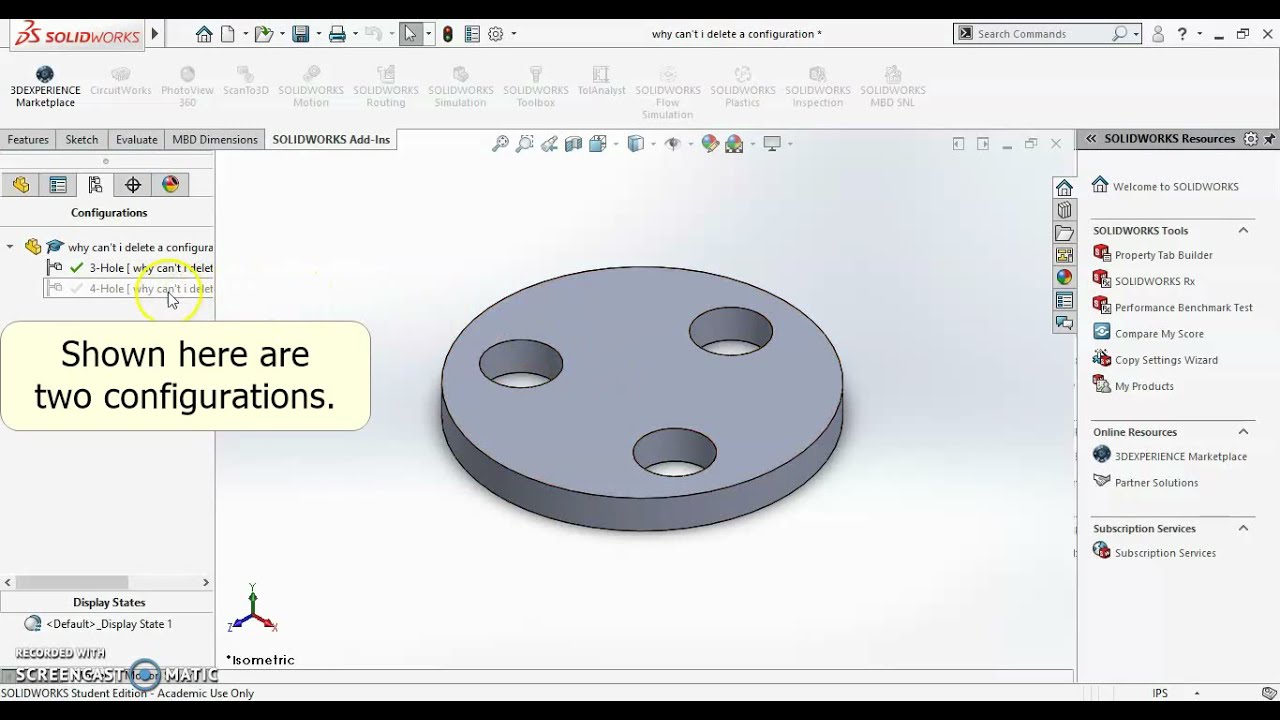Switch to DimXpertManager tab icon
Screen dimensions: 1280x720
click(x=133, y=185)
